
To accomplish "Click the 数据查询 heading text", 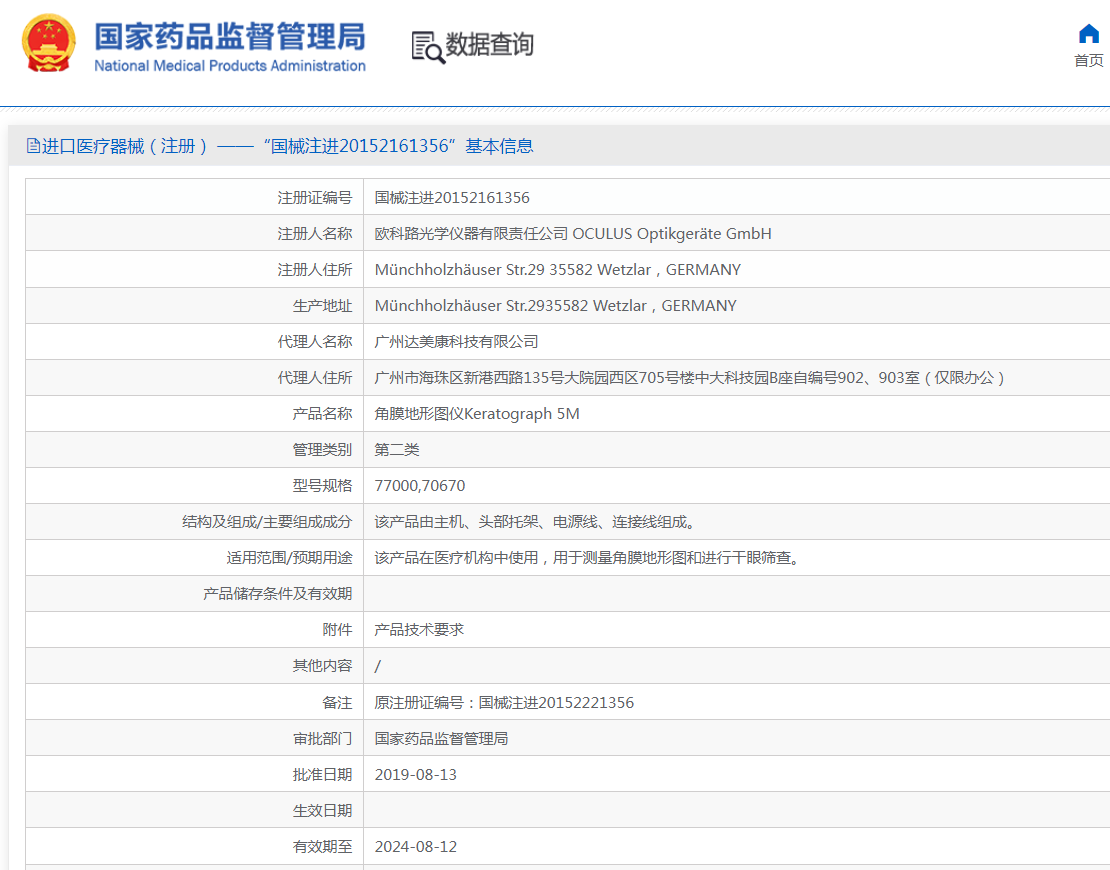I will click(489, 45).
